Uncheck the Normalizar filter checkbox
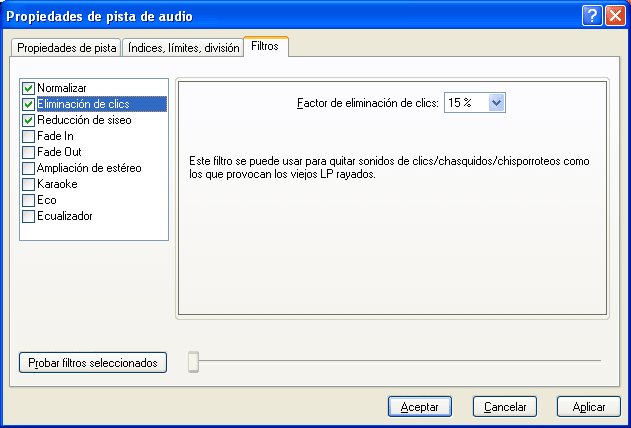Image resolution: width=631 pixels, height=428 pixels. coord(29,88)
